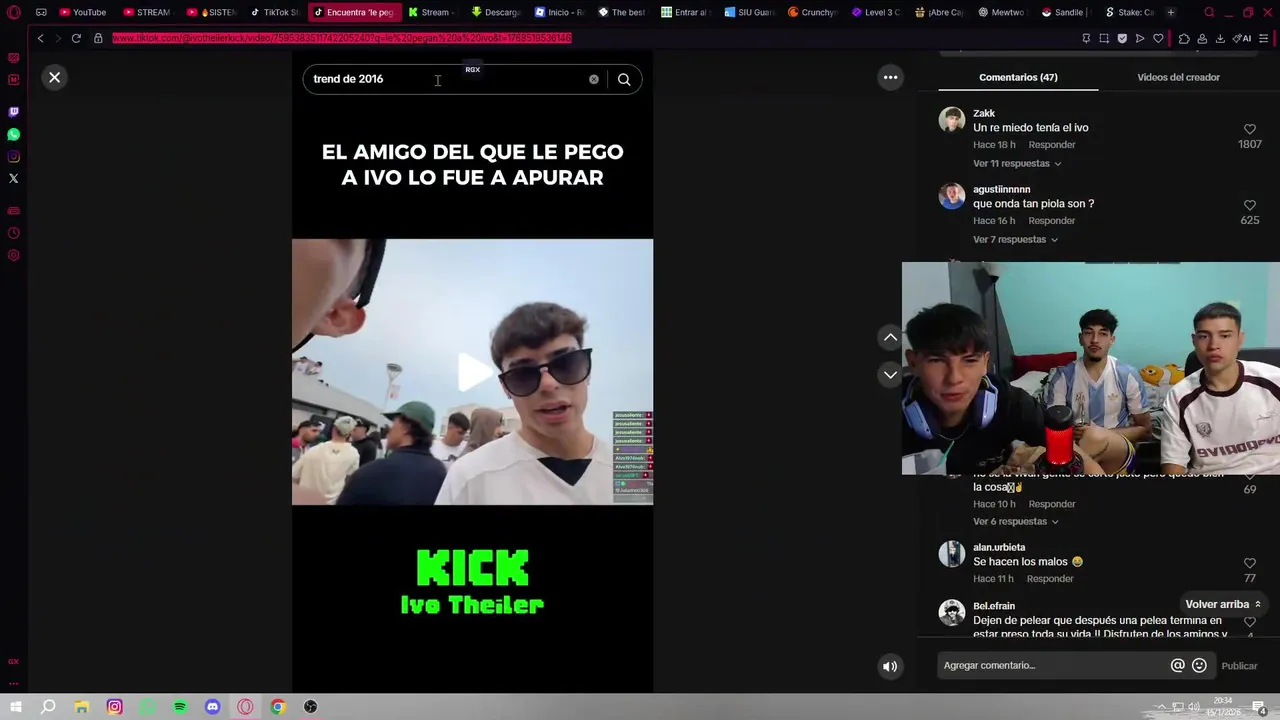Open Opera GX main menu logo
The image size is (1280, 720).
tap(14, 12)
